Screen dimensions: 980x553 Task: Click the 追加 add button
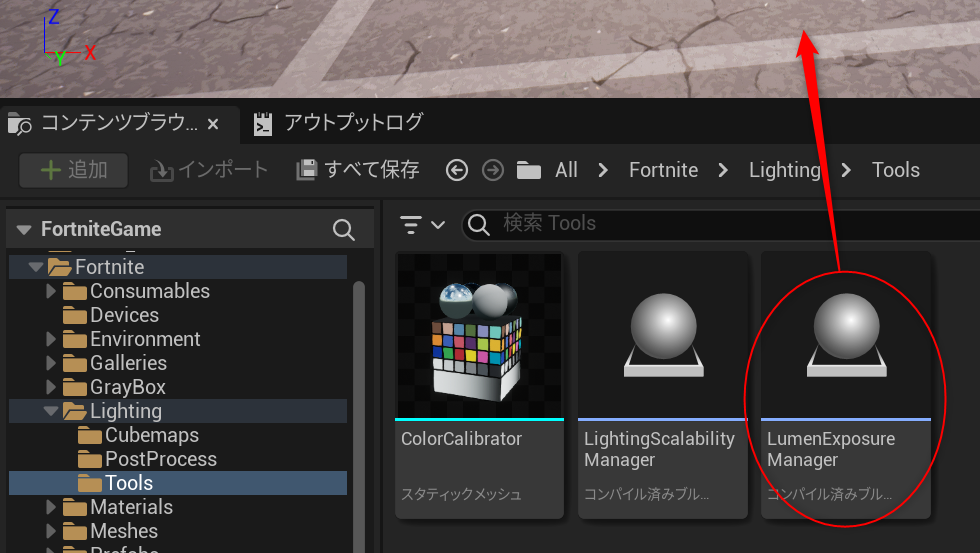point(74,170)
